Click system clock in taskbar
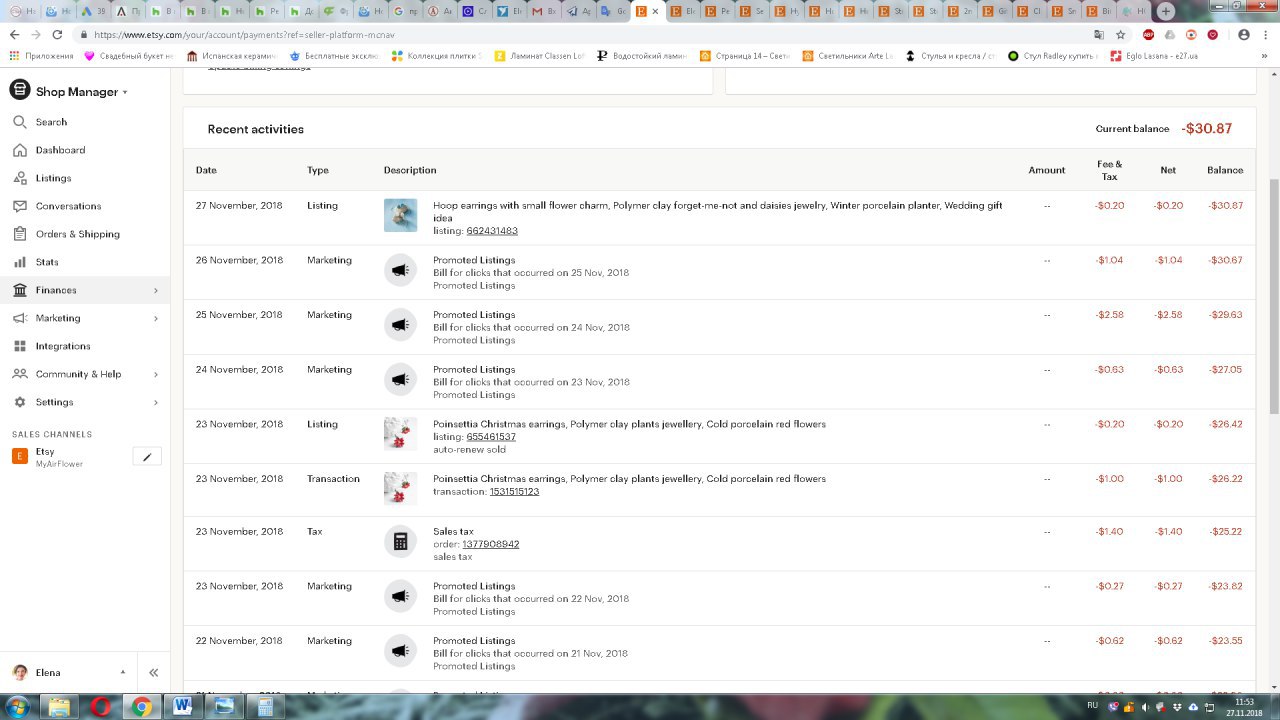The image size is (1280, 720). (x=1244, y=707)
